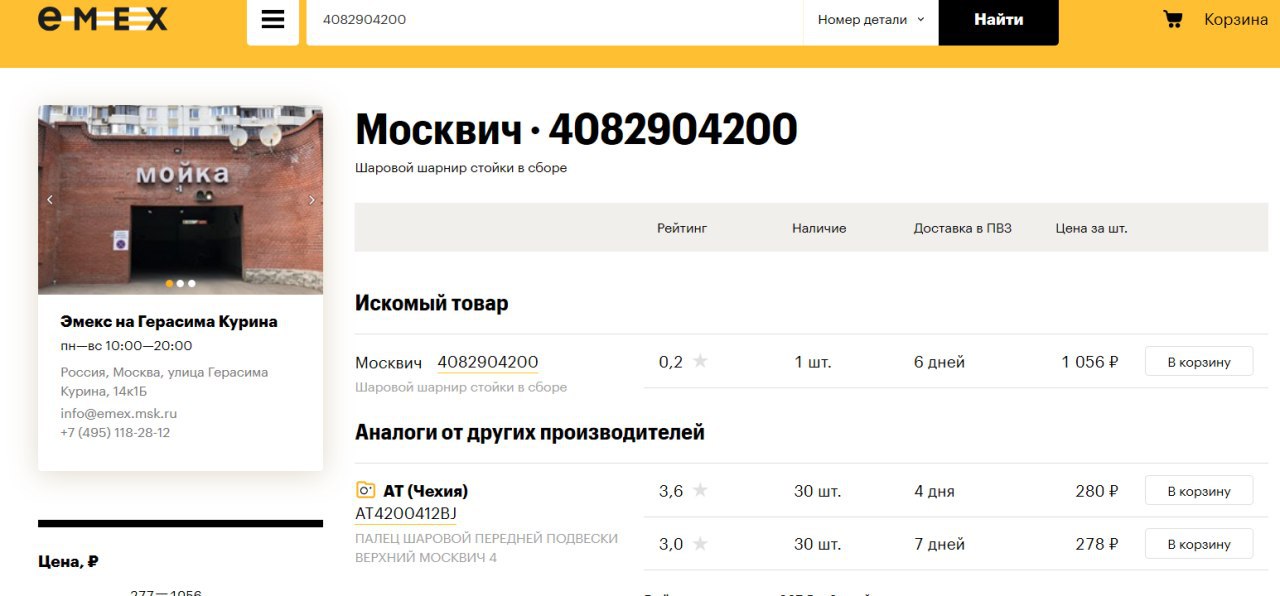Viewport: 1280px width, 596px height.
Task: Click the price 1 056 ₽
Action: click(1090, 362)
